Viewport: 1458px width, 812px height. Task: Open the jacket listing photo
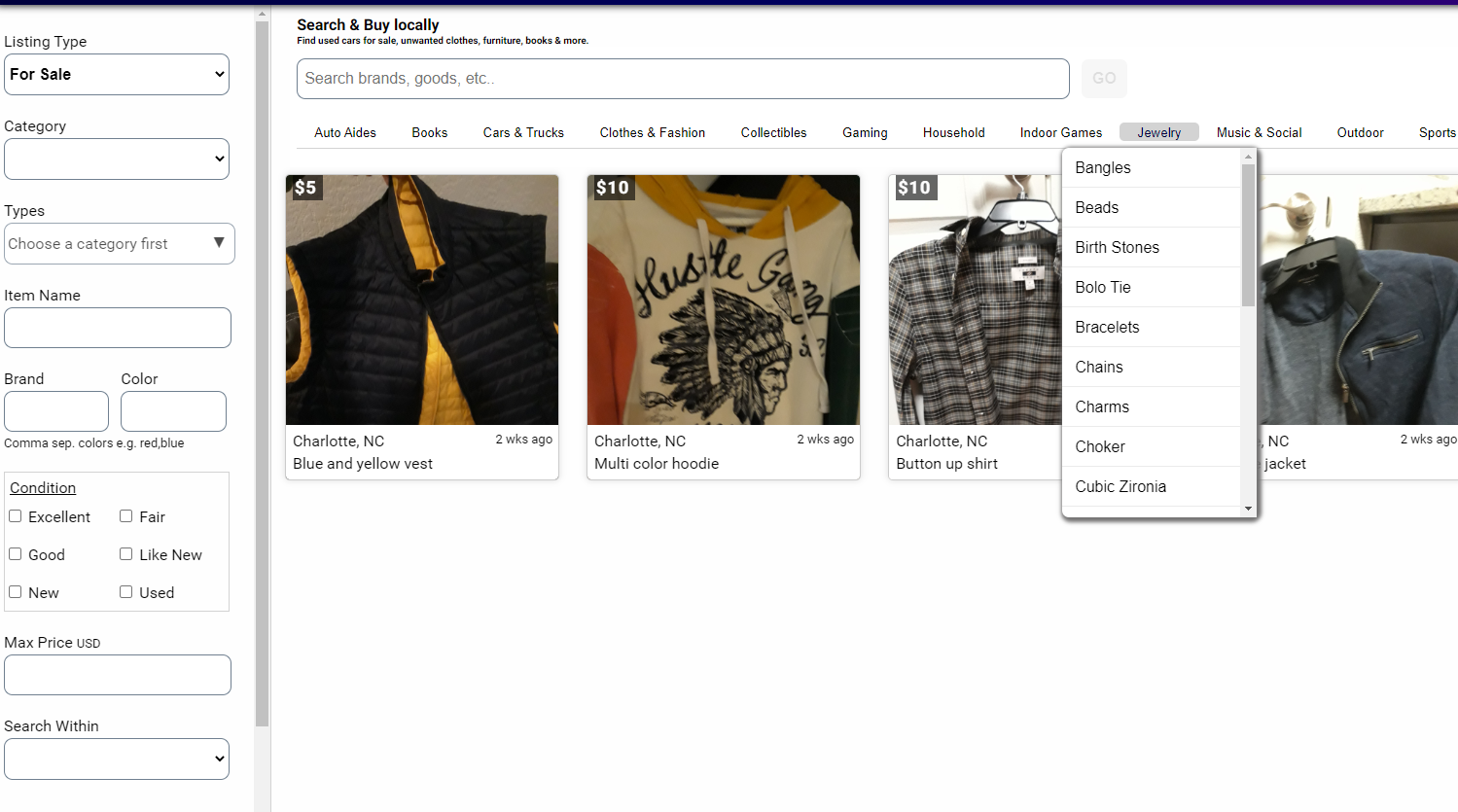1359,300
